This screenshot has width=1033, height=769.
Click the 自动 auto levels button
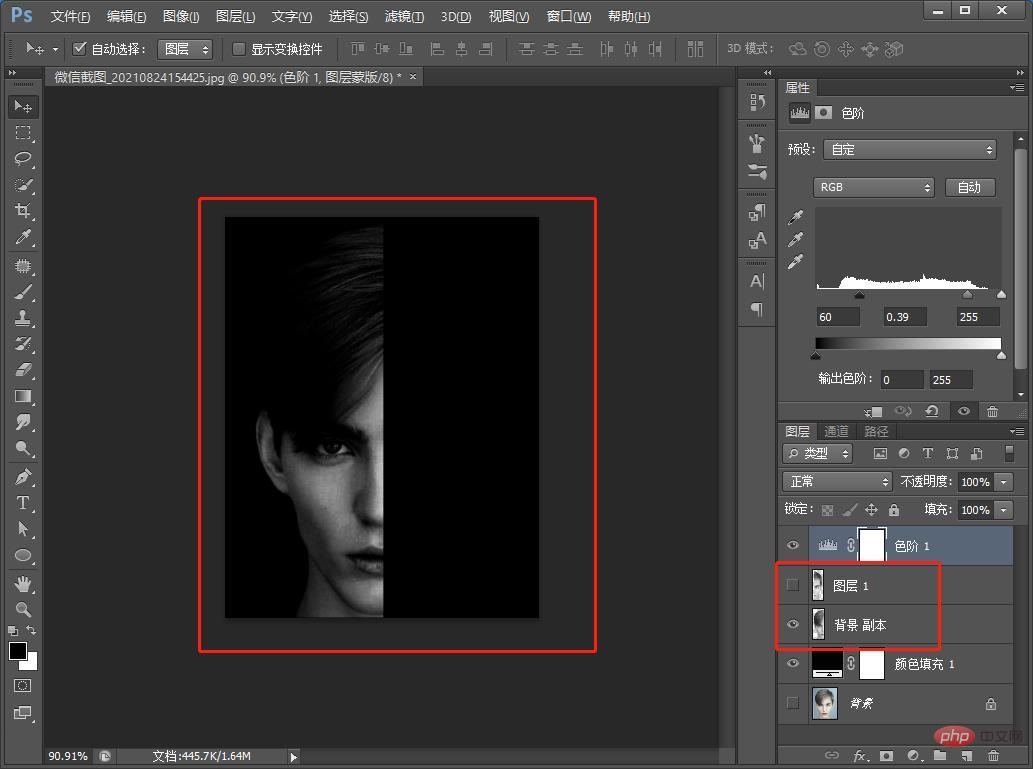[969, 187]
